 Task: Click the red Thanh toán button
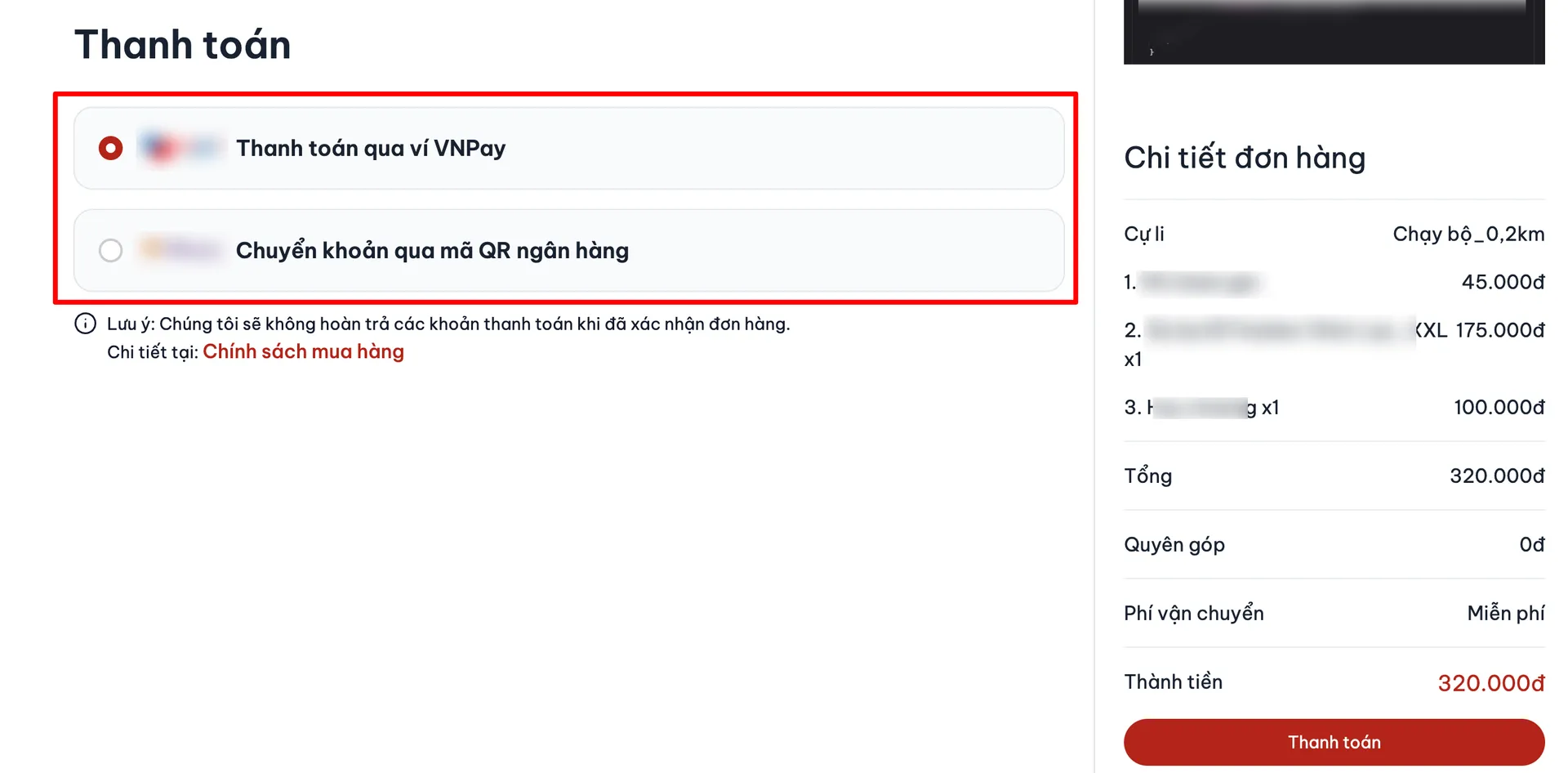click(1334, 742)
